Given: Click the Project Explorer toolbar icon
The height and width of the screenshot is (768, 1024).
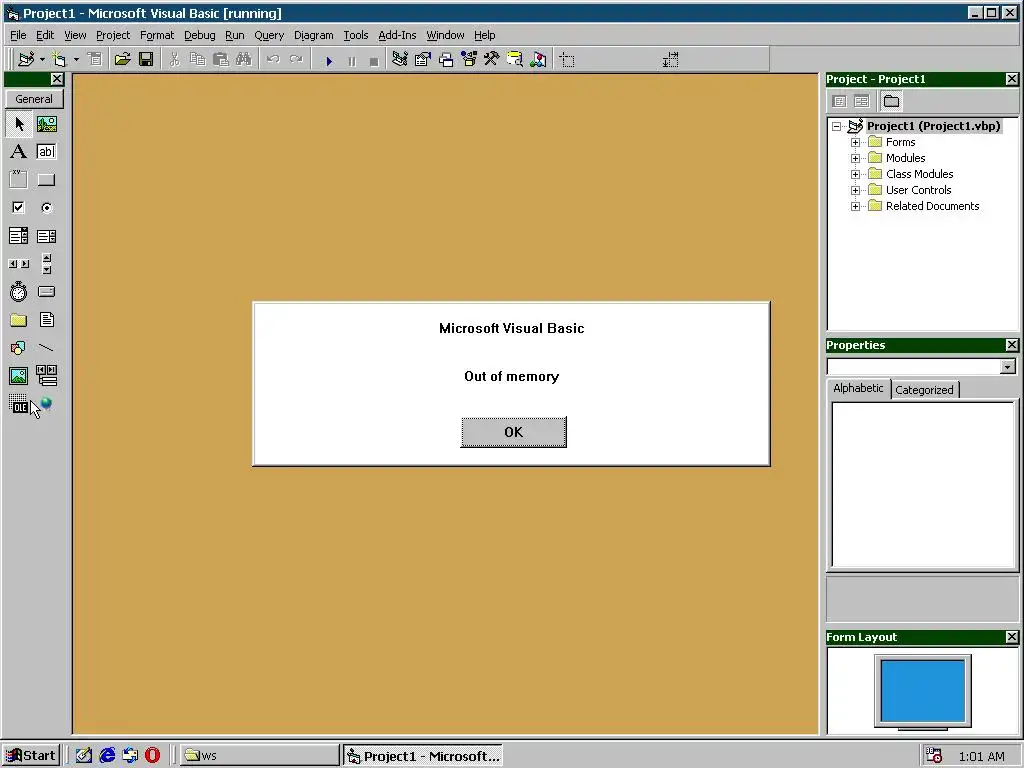Looking at the screenshot, I should pos(400,59).
